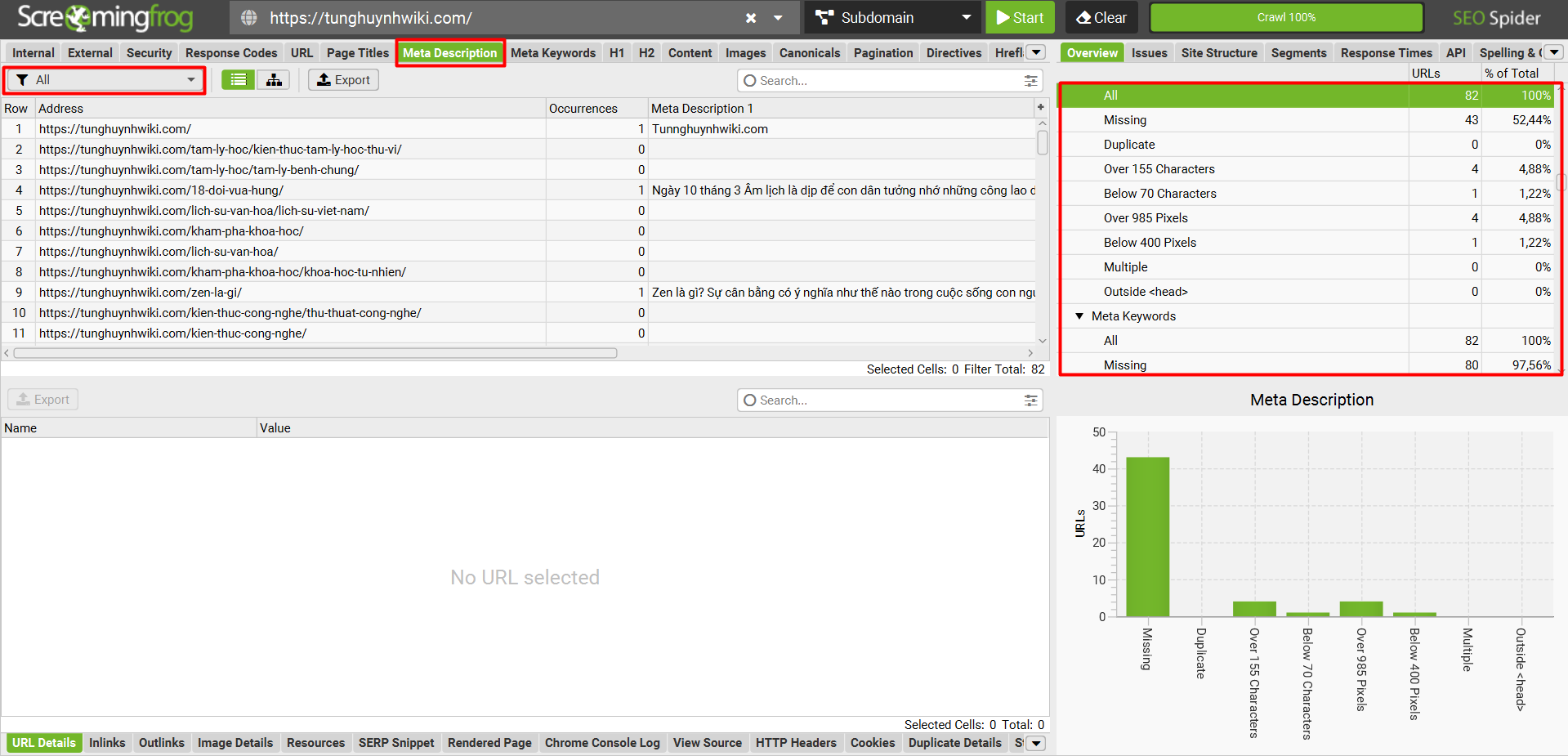Image resolution: width=1568 pixels, height=756 pixels.
Task: Clear the URL with the X icon
Action: [x=751, y=17]
